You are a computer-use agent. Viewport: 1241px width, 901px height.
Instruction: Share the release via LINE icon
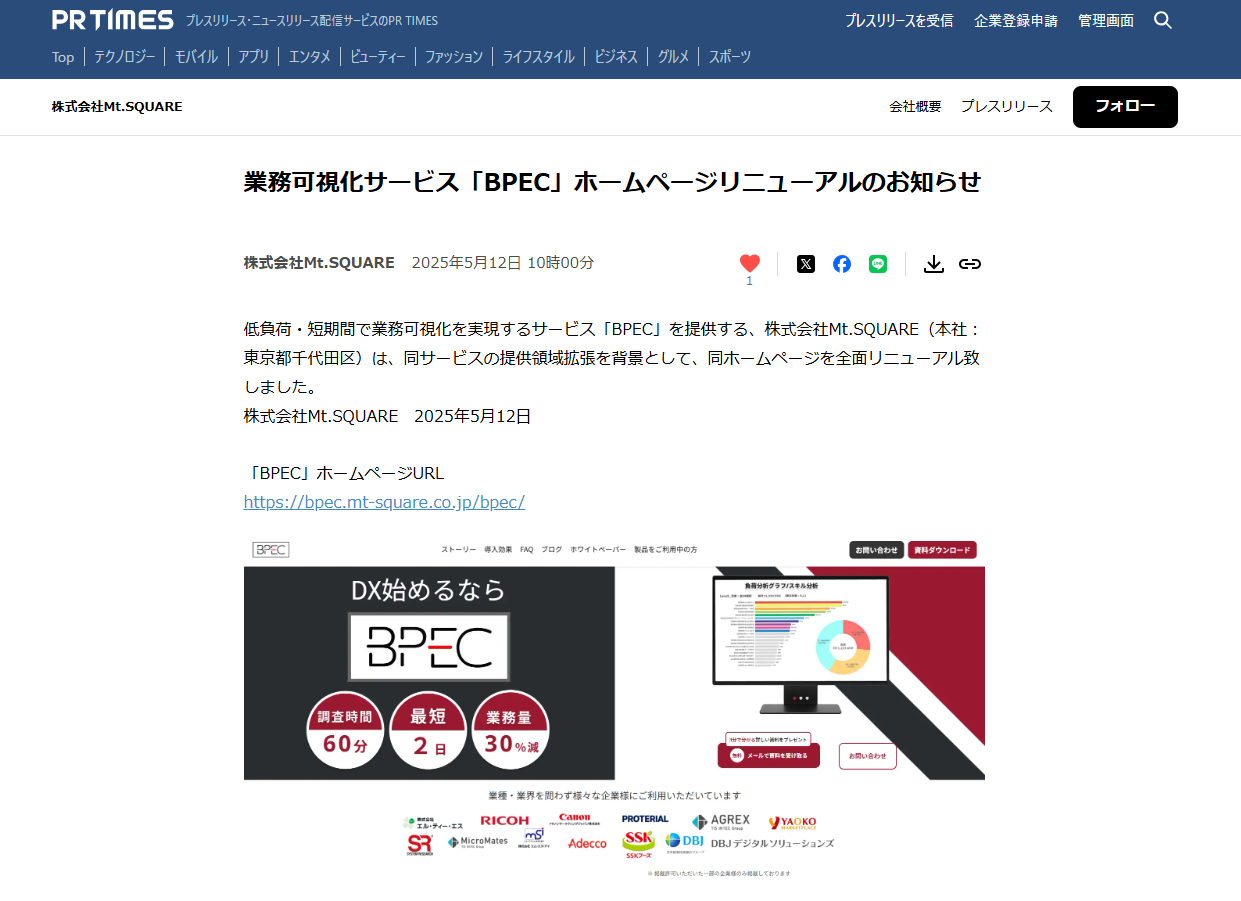pyautogui.click(x=878, y=264)
